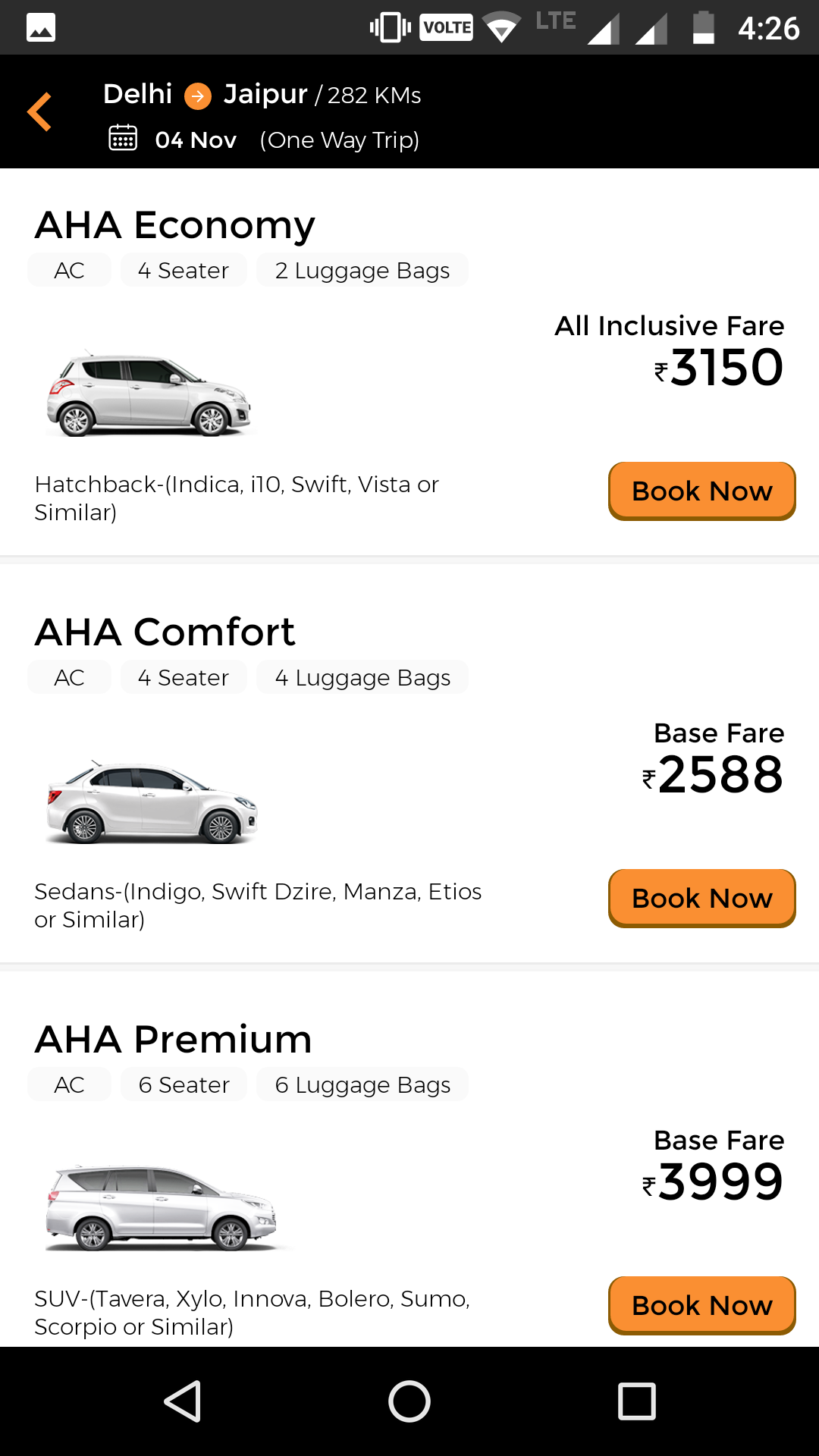Tap the ₹3150 All Inclusive Fare
The height and width of the screenshot is (1456, 819).
coord(718,368)
